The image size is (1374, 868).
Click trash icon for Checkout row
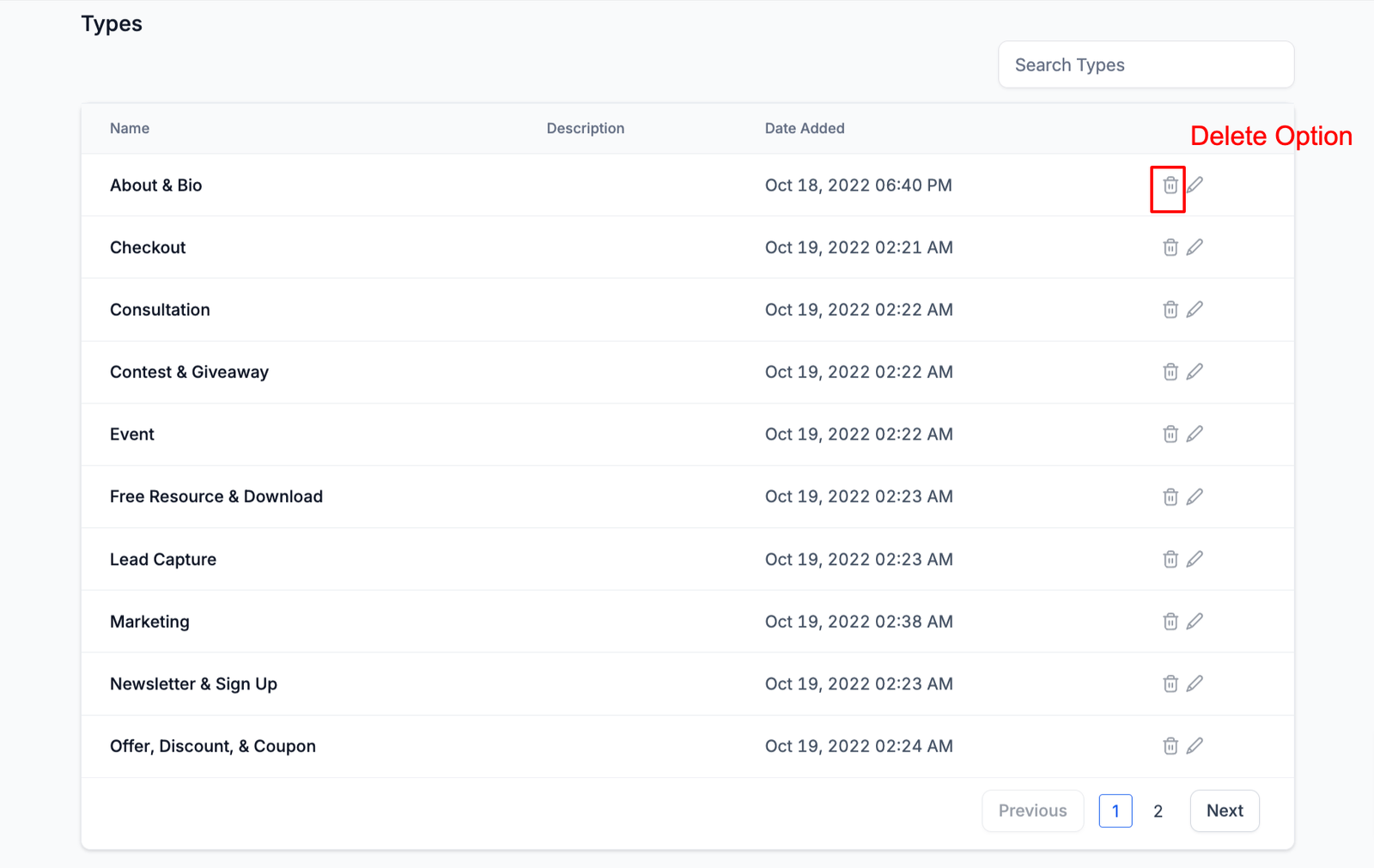pos(1170,247)
